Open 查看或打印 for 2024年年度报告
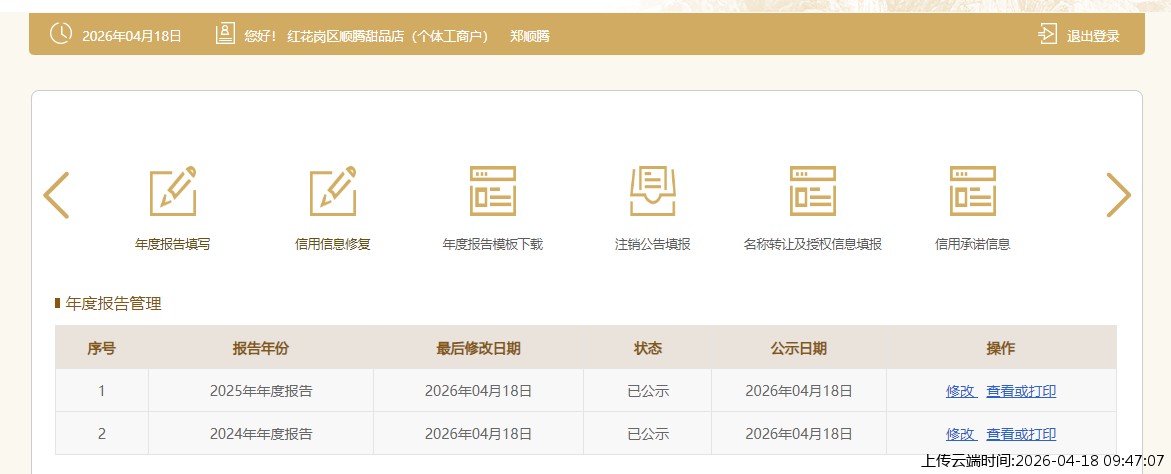The height and width of the screenshot is (474, 1171). (1021, 434)
